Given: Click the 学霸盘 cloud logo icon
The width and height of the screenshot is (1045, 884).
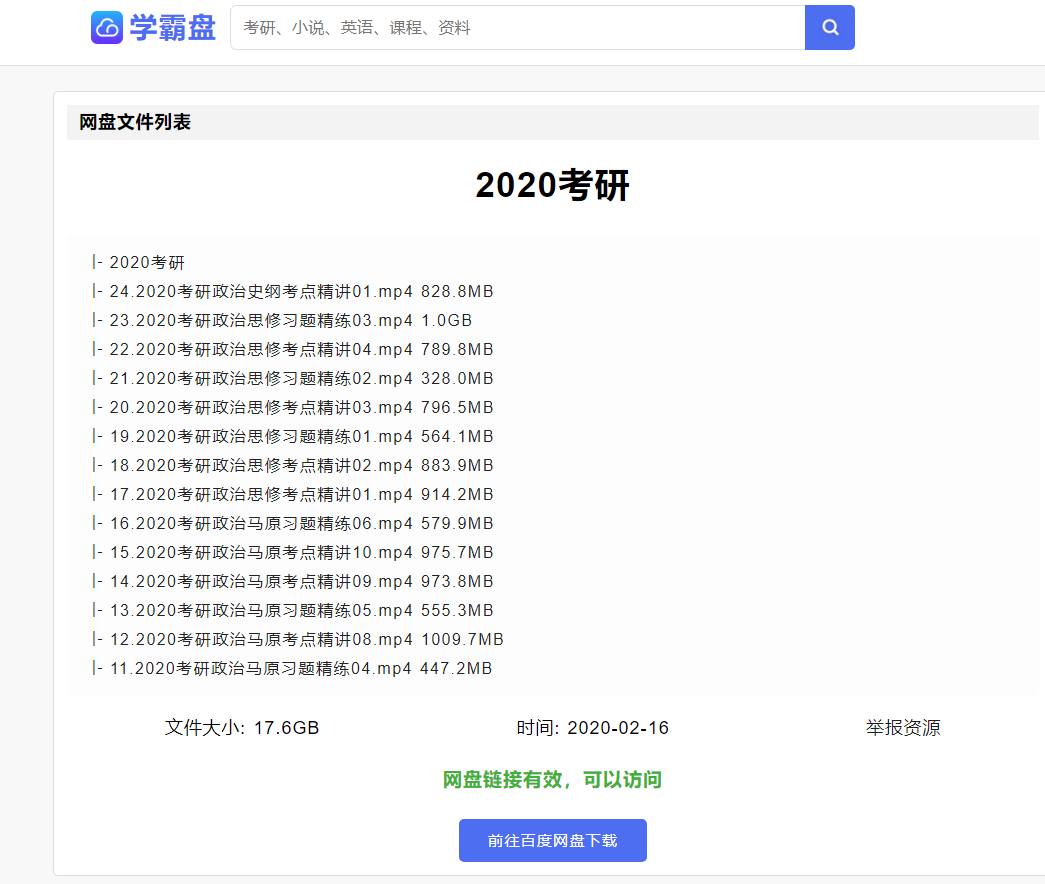Looking at the screenshot, I should coord(107,27).
